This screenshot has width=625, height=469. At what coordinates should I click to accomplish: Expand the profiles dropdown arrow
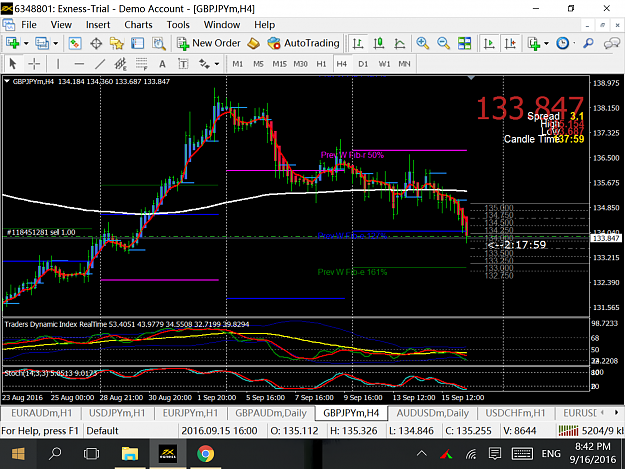point(55,43)
